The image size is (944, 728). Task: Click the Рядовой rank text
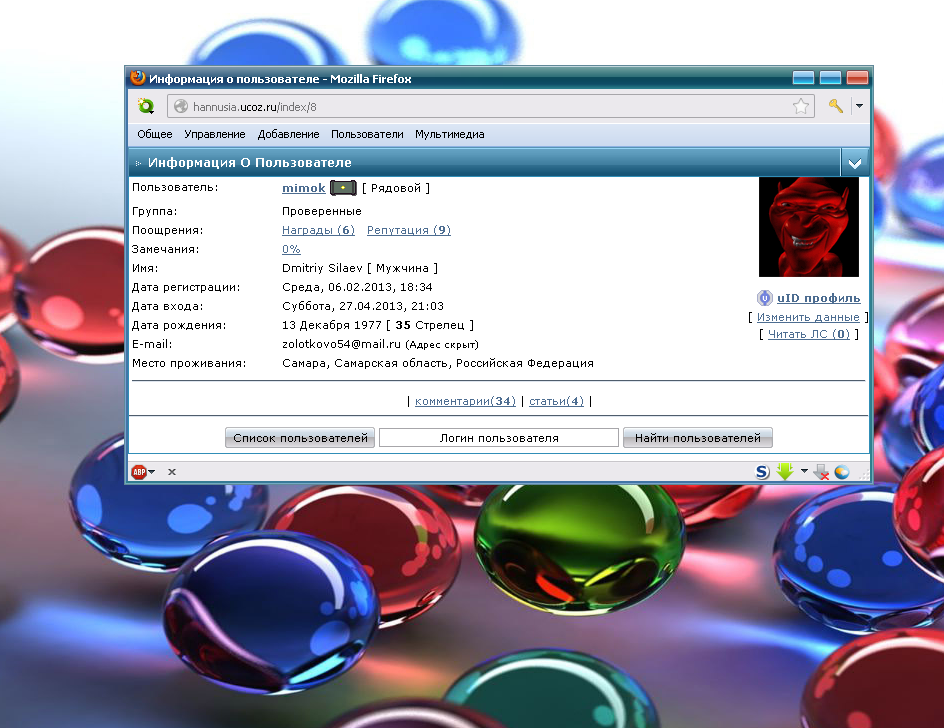tap(396, 188)
